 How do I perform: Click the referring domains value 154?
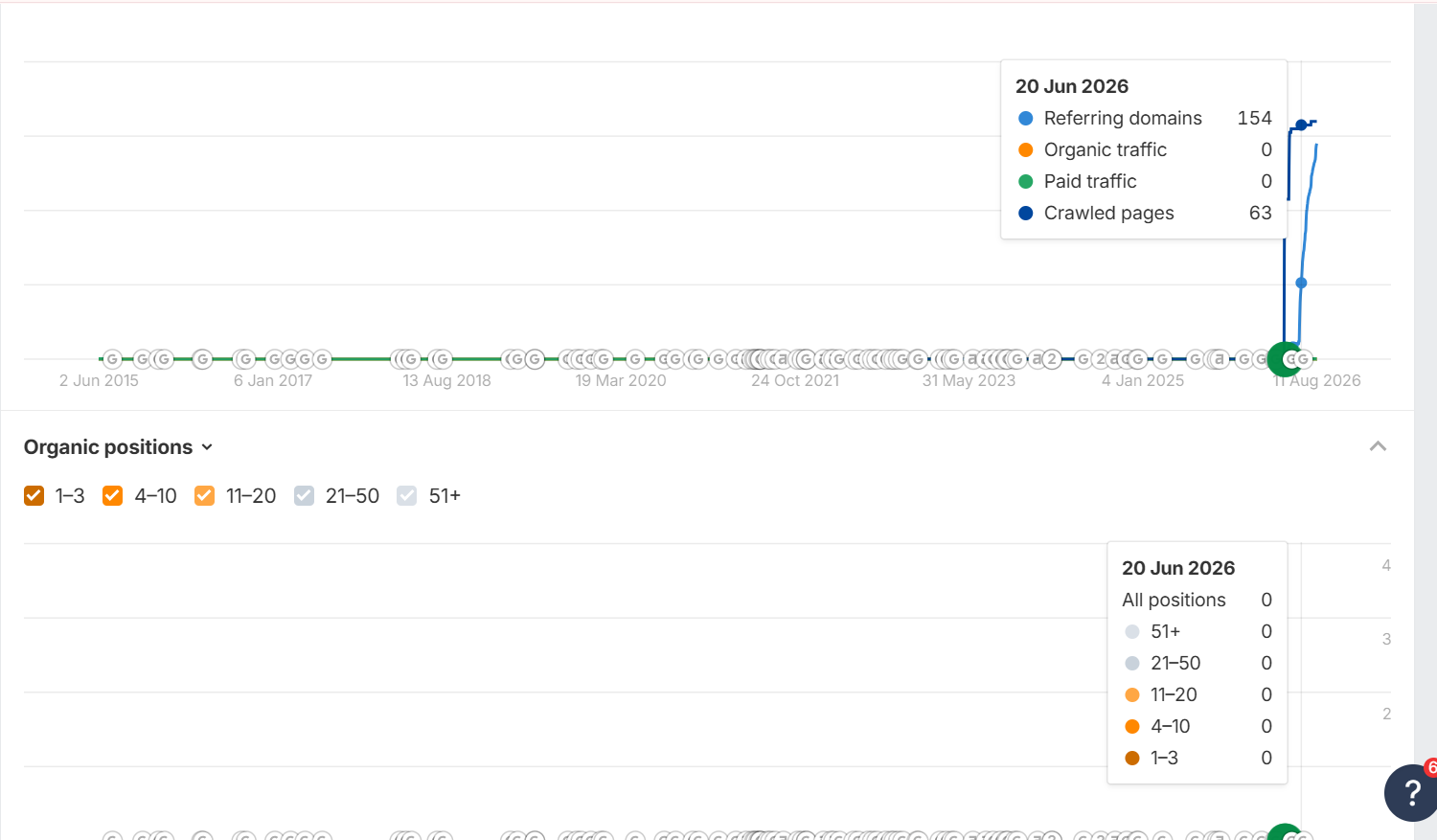tap(1255, 118)
